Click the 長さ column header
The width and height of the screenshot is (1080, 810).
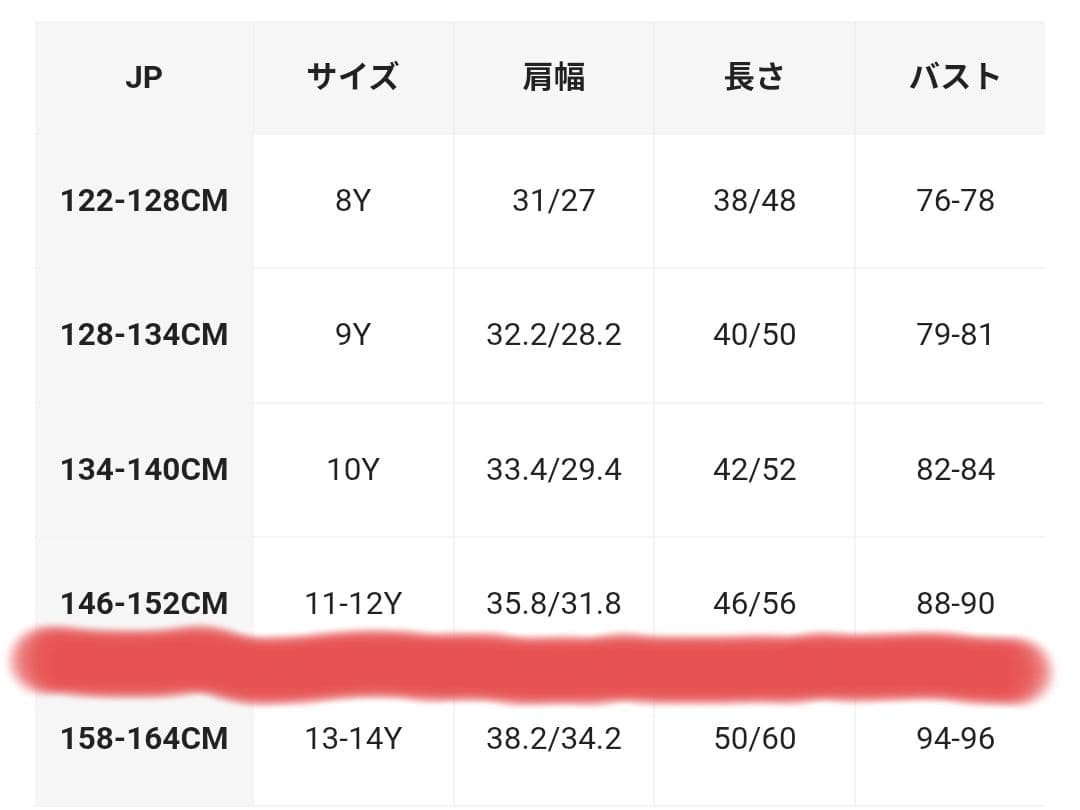pyautogui.click(x=754, y=78)
